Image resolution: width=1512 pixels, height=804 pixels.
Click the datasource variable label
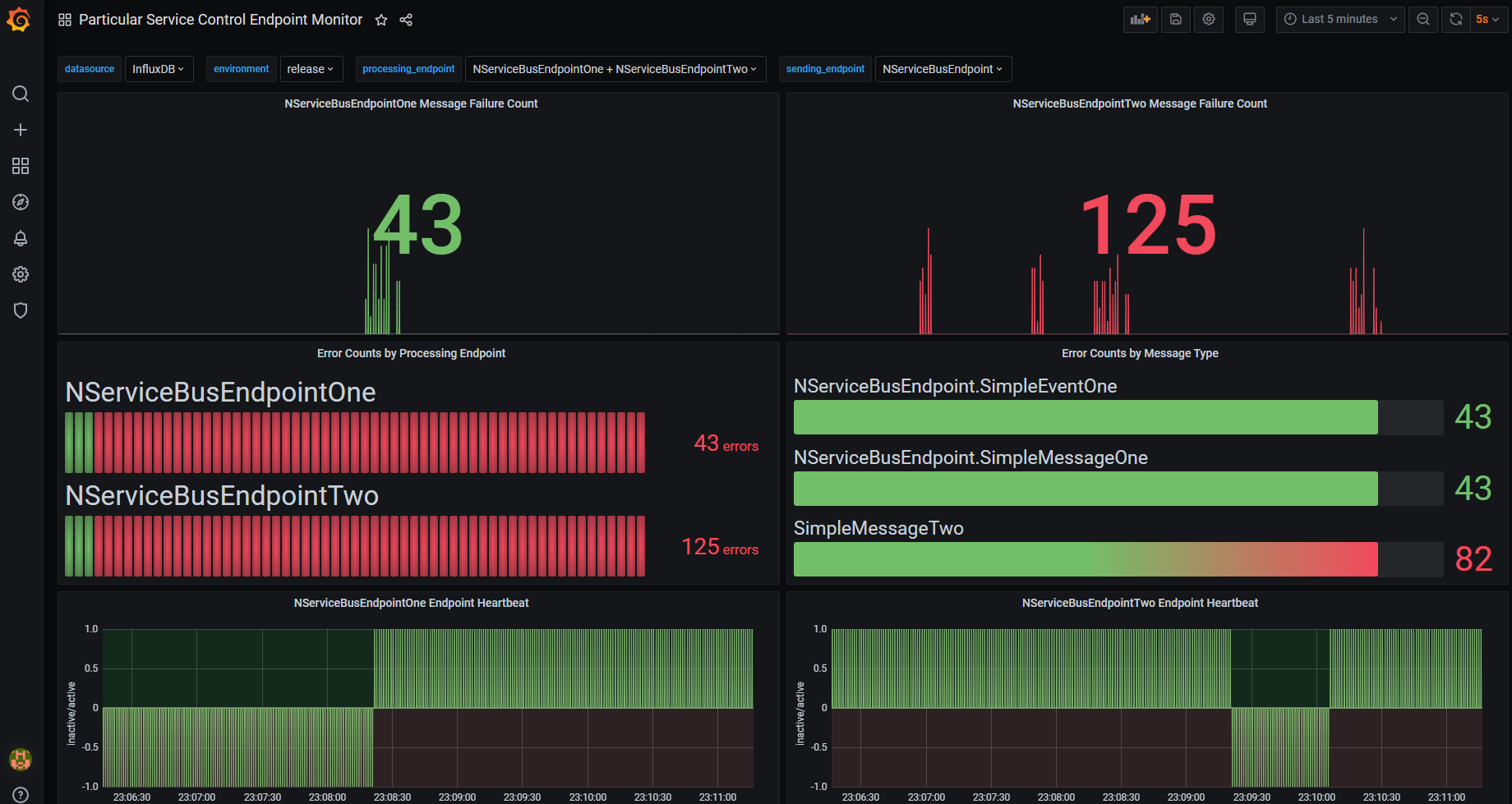(90, 69)
